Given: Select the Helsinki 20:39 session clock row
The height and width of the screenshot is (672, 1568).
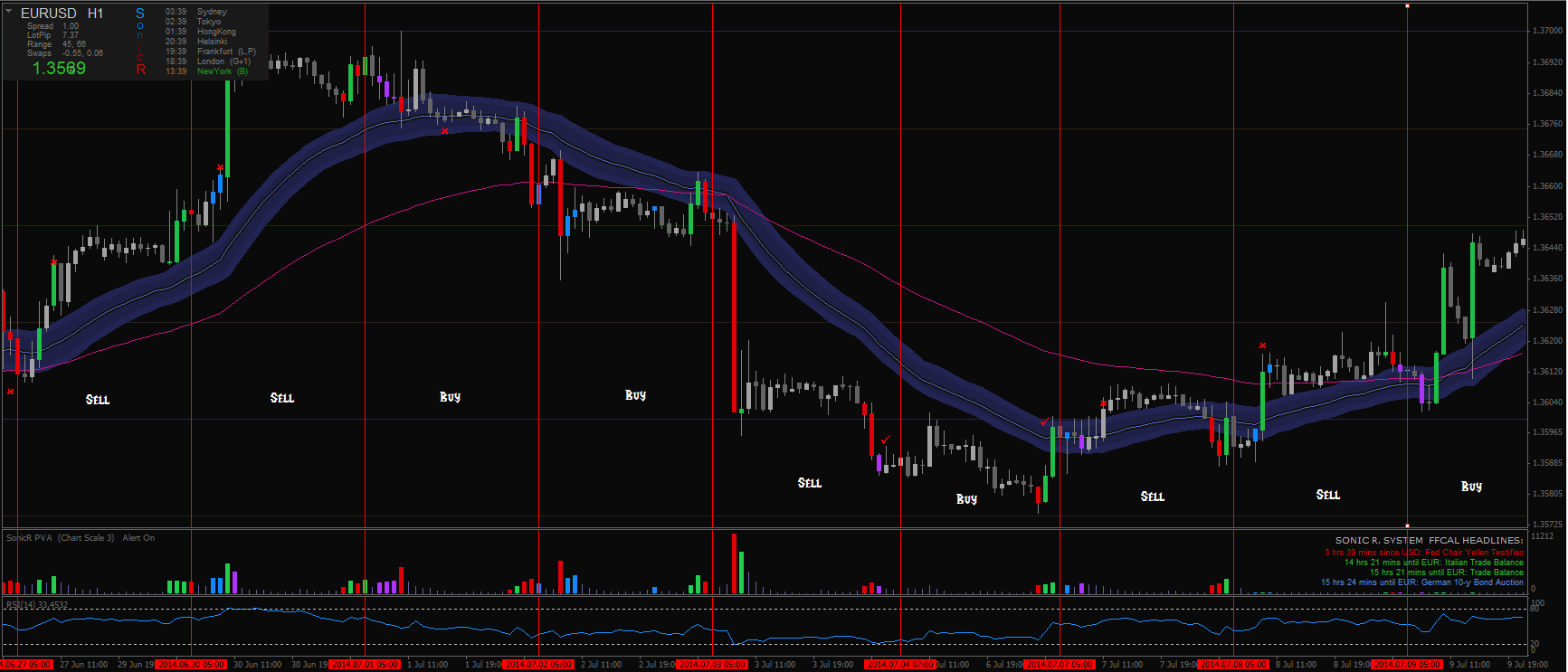Looking at the screenshot, I should 196,42.
